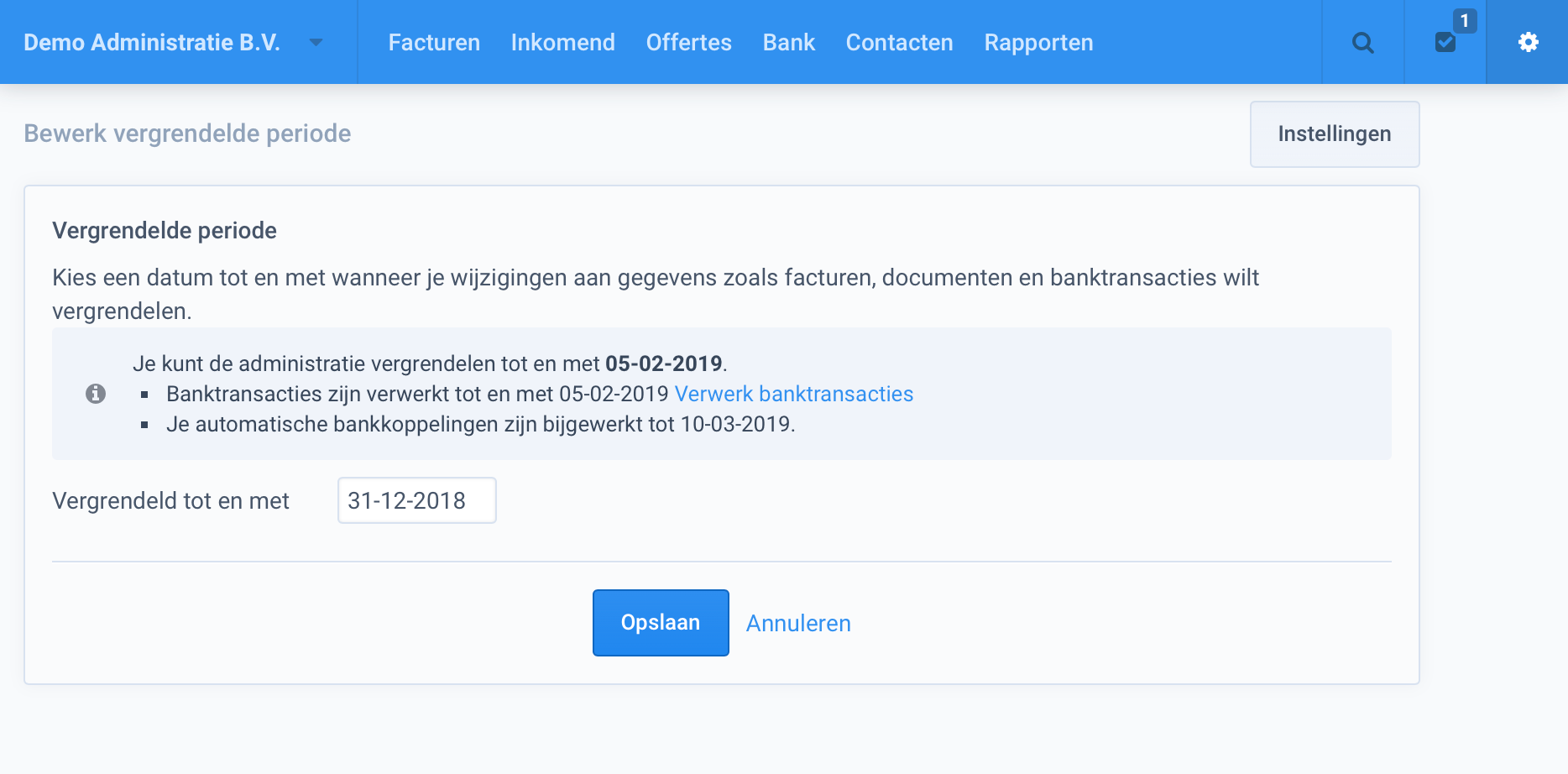Click the Opslaan button
The image size is (1568, 774).
[x=660, y=622]
